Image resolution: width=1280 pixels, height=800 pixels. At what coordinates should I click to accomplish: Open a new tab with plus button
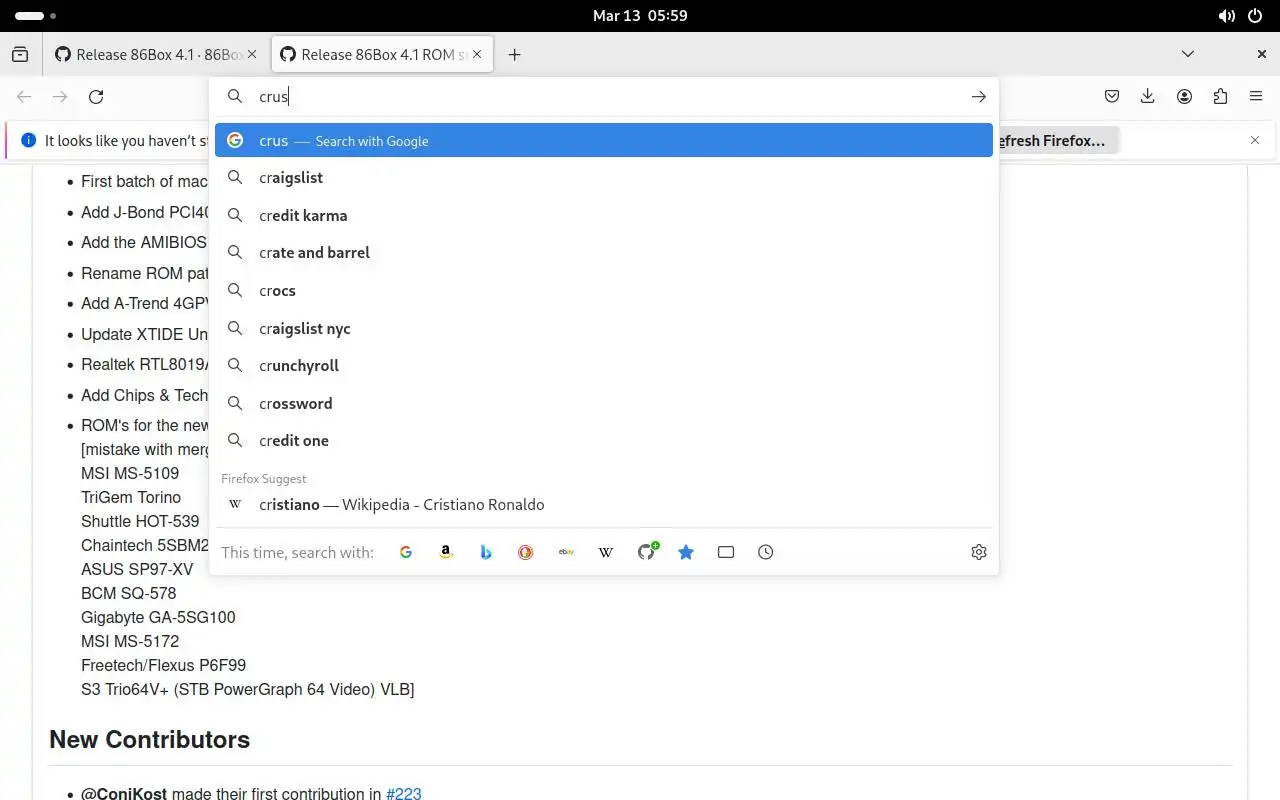(x=514, y=55)
